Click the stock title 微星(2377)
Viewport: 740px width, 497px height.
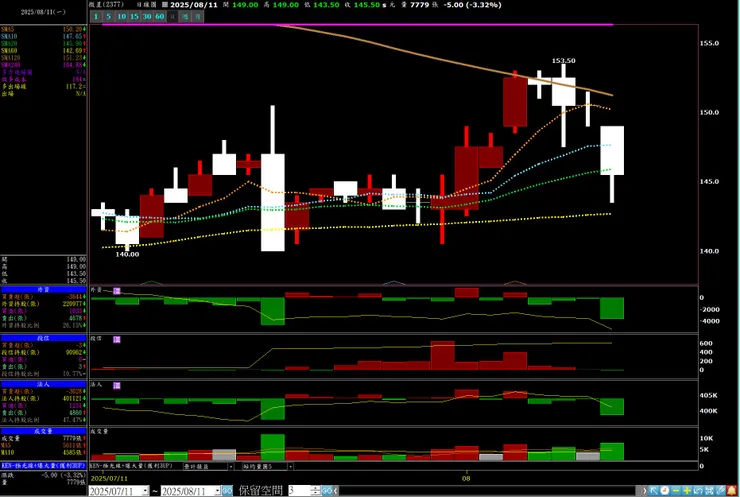point(106,5)
